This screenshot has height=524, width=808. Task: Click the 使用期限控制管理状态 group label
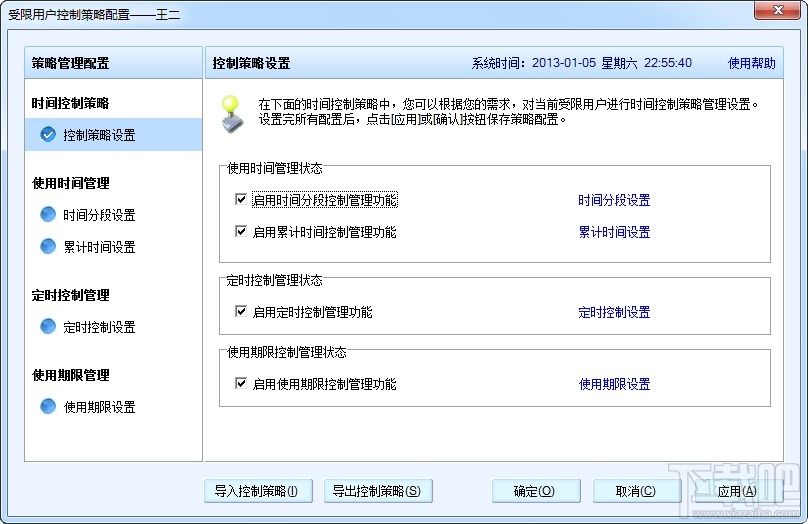coord(287,352)
